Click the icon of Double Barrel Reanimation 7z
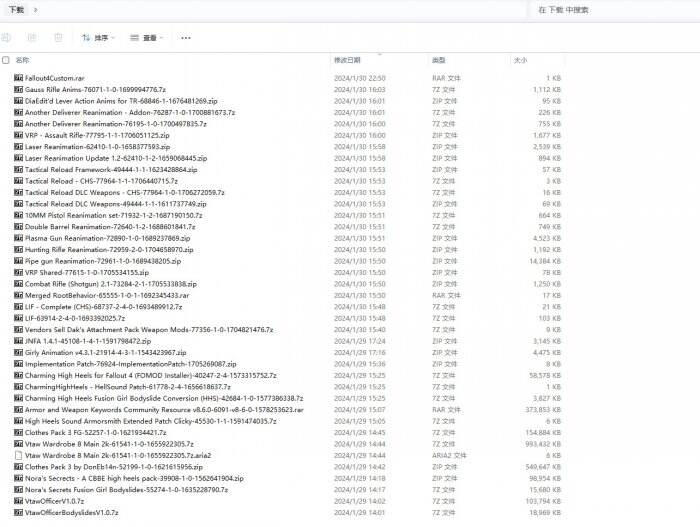Viewport: 700px width, 527px height. point(18,226)
